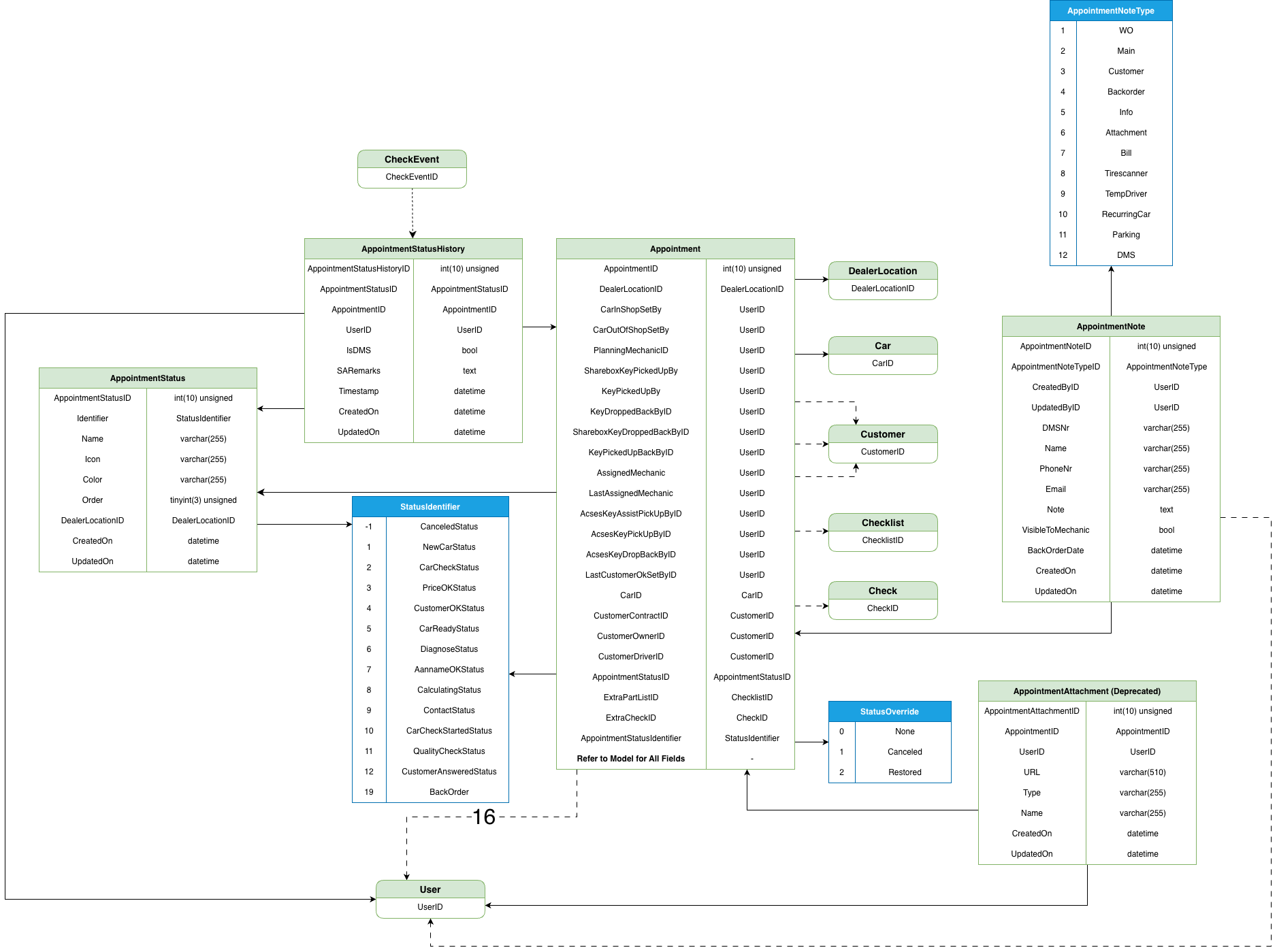This screenshot has width=1277, height=952.
Task: Click the 16 label on dashed connector
Action: coord(483,817)
